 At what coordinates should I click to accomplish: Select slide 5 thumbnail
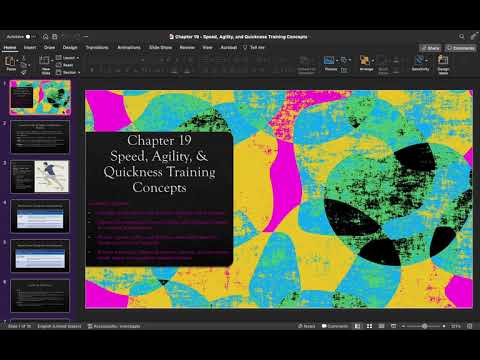tap(40, 256)
